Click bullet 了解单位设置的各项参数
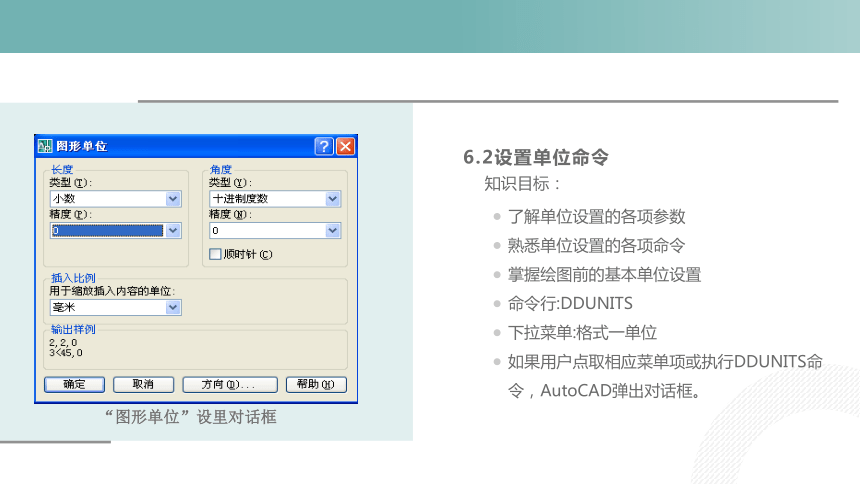Image resolution: width=860 pixels, height=484 pixels. 596,217
